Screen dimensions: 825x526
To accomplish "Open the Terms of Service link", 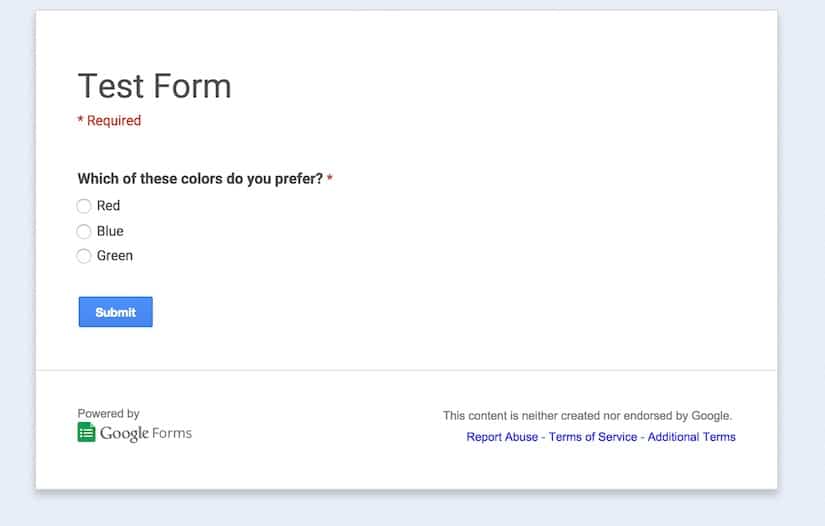I will pos(593,437).
